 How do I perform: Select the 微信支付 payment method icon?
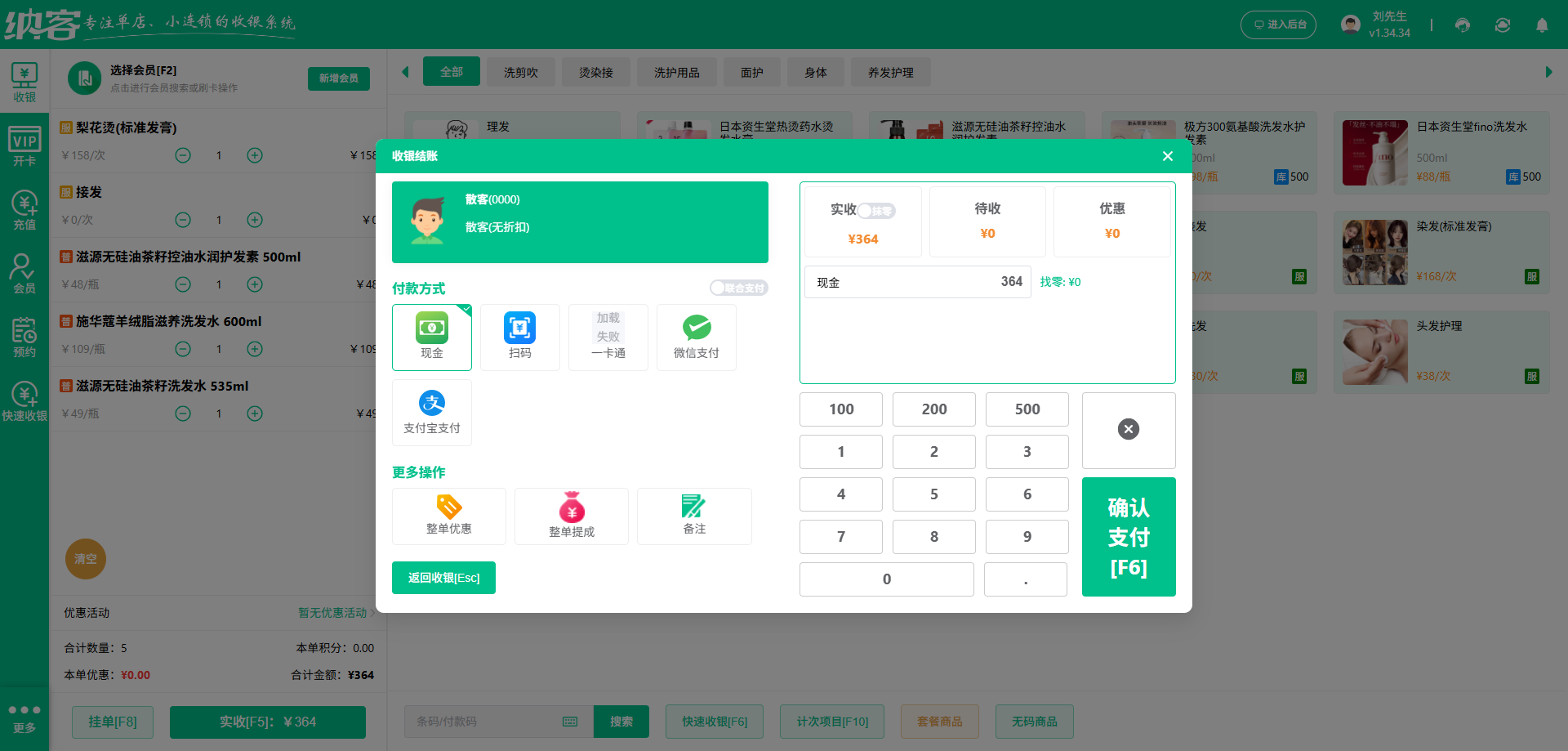696,337
